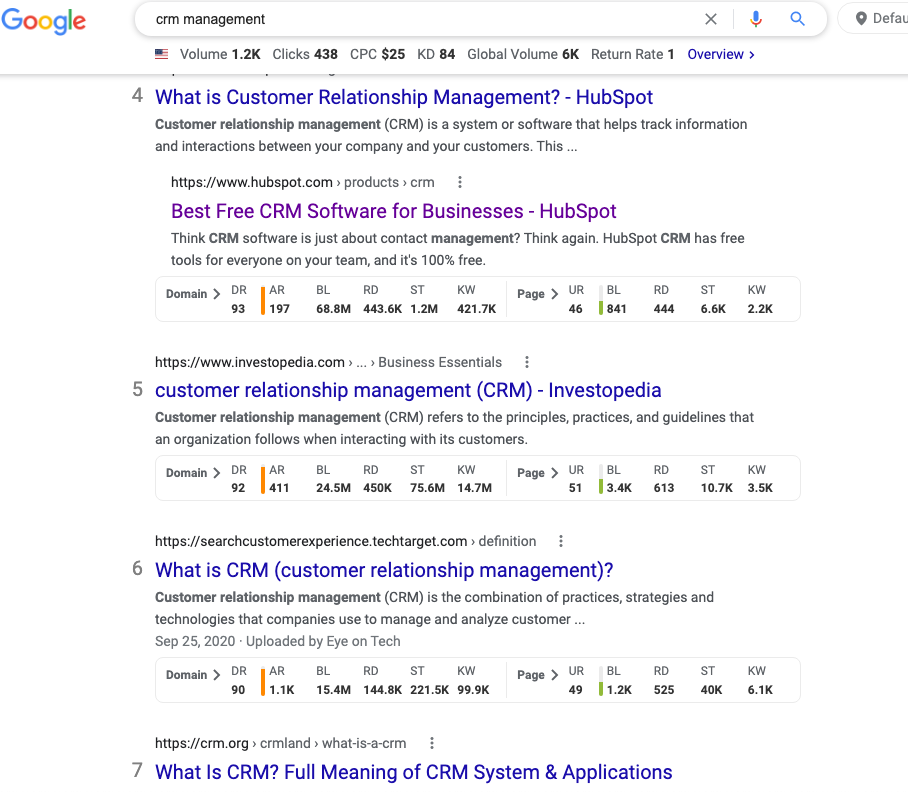Open 'What is CRM (customer relationship management)?' result
908x792 pixels.
pos(384,570)
